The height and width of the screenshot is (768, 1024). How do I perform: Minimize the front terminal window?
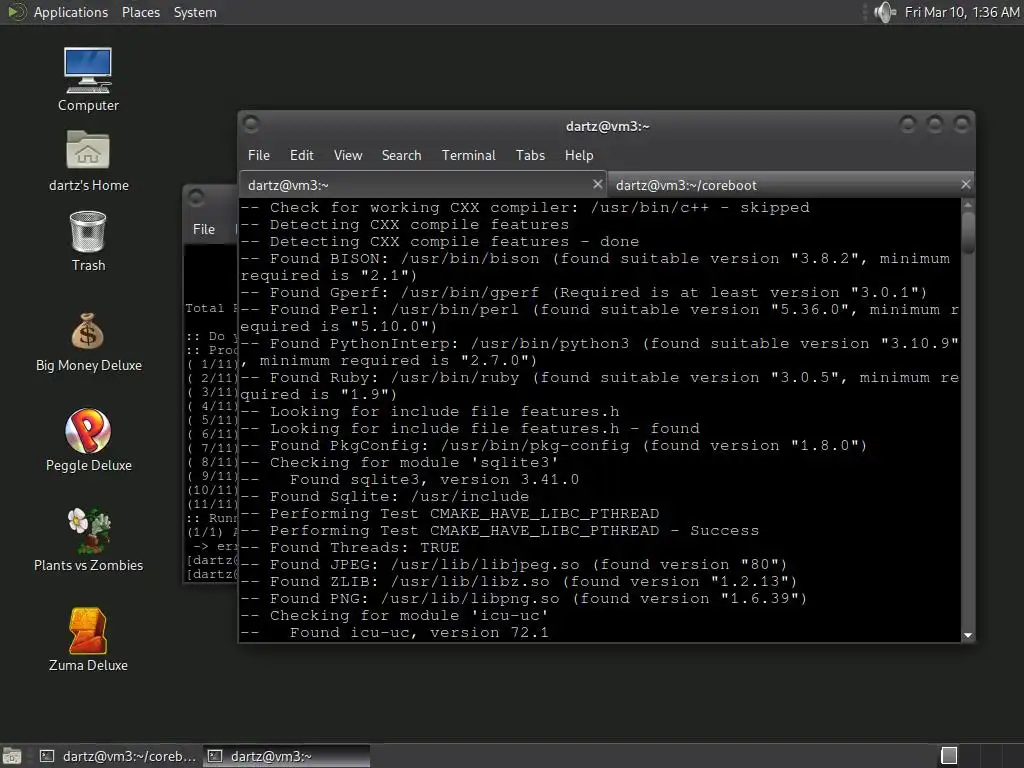coord(907,124)
